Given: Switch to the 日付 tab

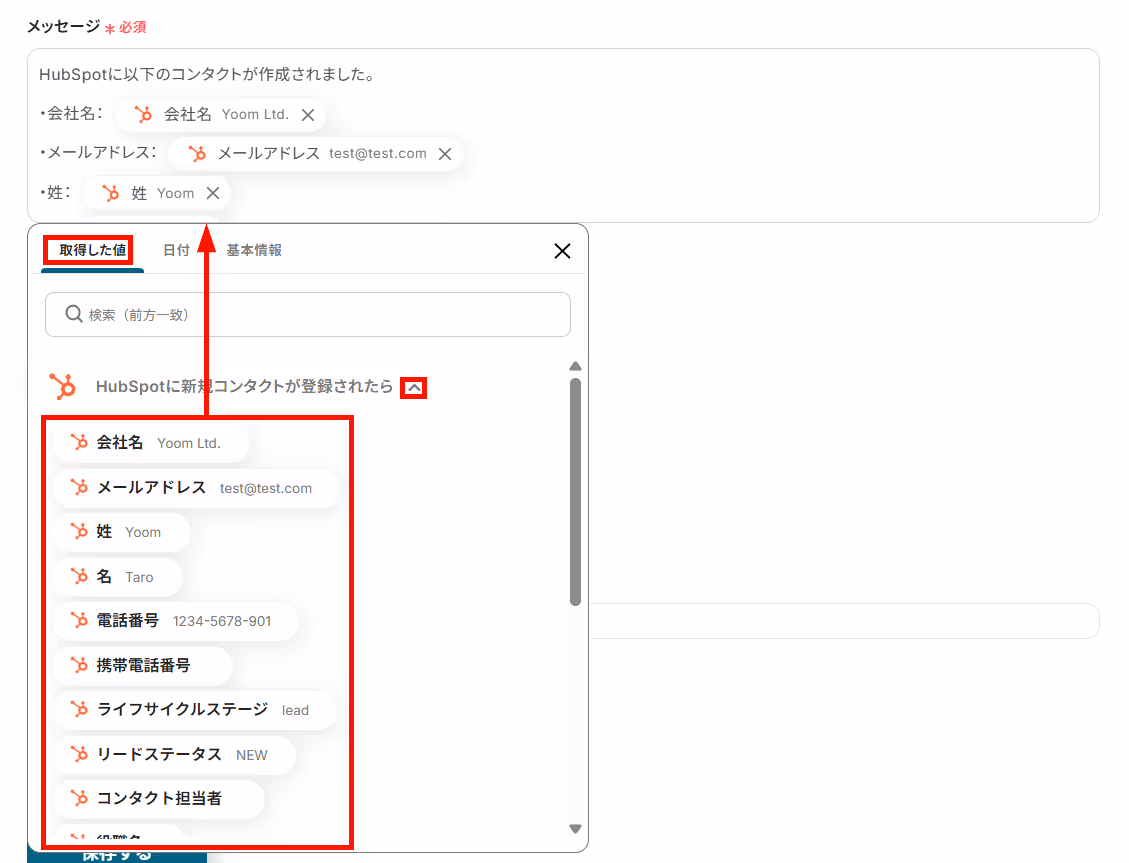Looking at the screenshot, I should [176, 250].
